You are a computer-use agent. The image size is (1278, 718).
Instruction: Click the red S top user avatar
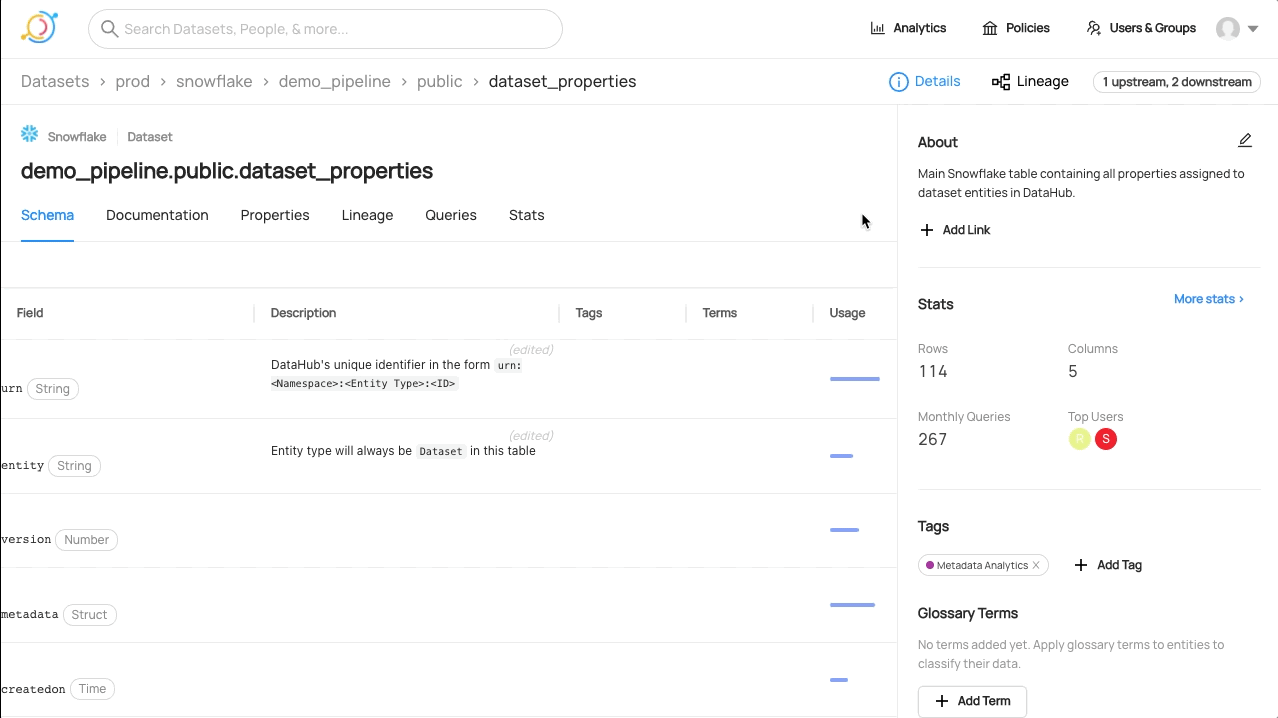coord(1105,439)
